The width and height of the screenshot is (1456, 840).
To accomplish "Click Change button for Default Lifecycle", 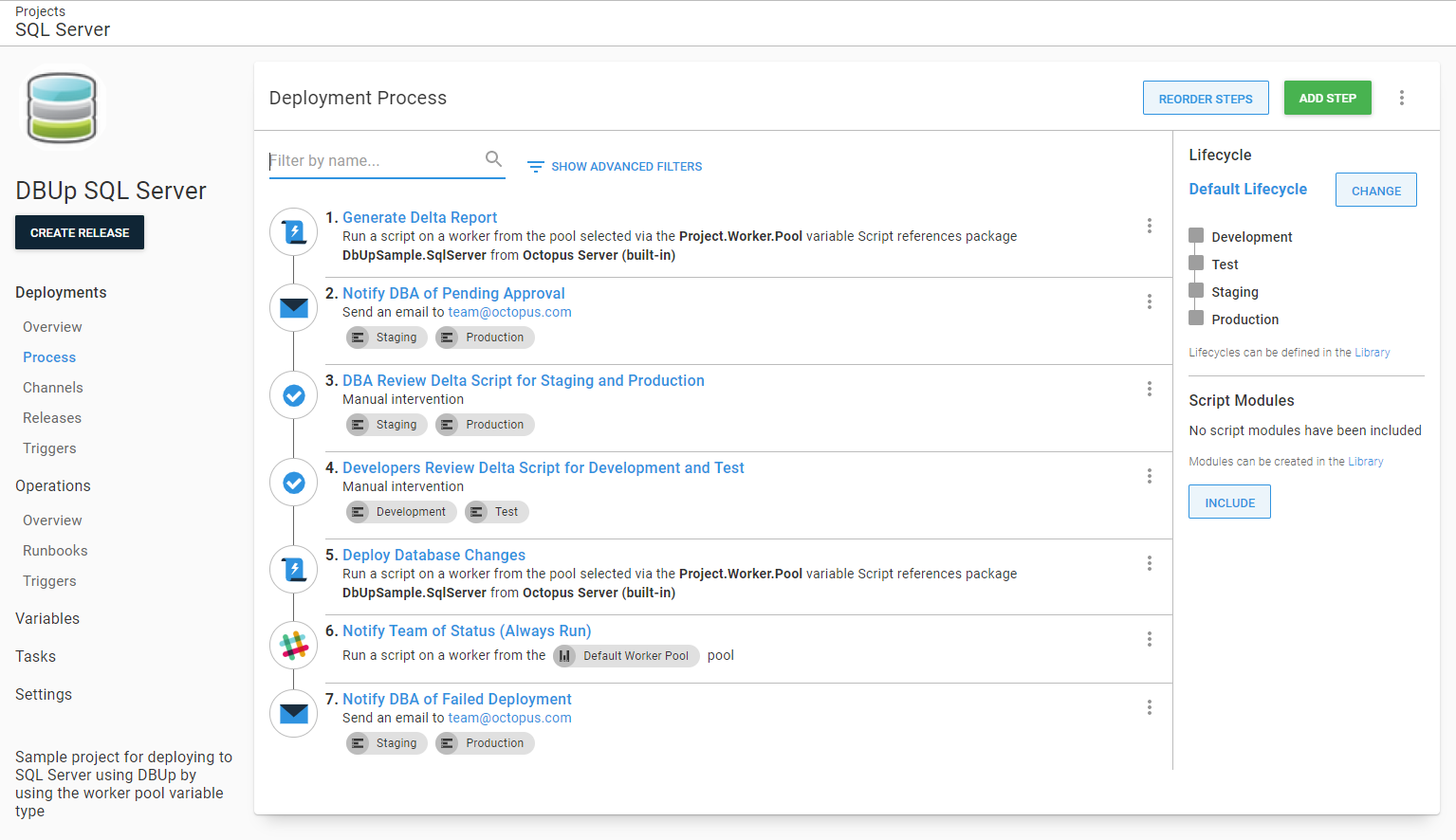I will (1375, 191).
